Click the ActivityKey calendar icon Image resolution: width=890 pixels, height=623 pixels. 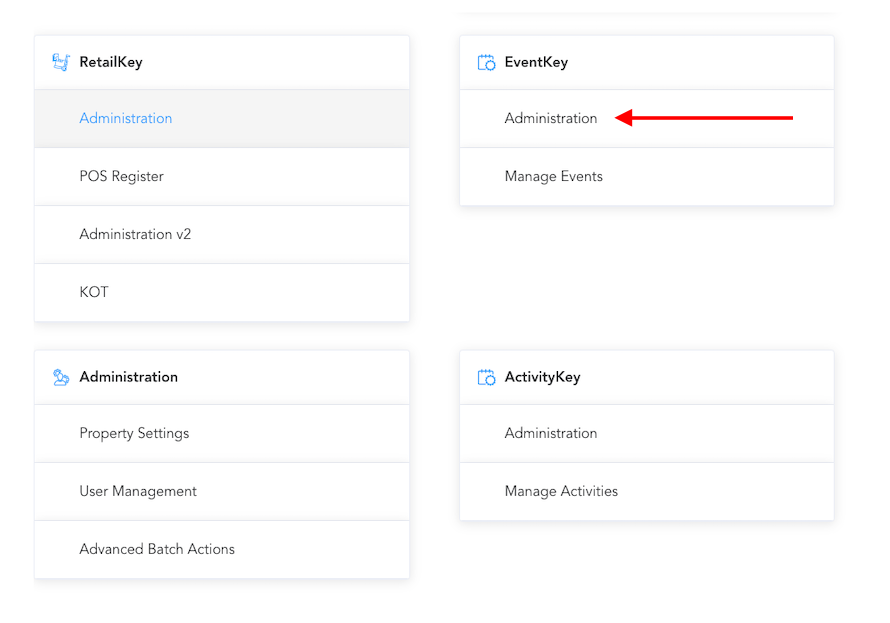tap(486, 377)
